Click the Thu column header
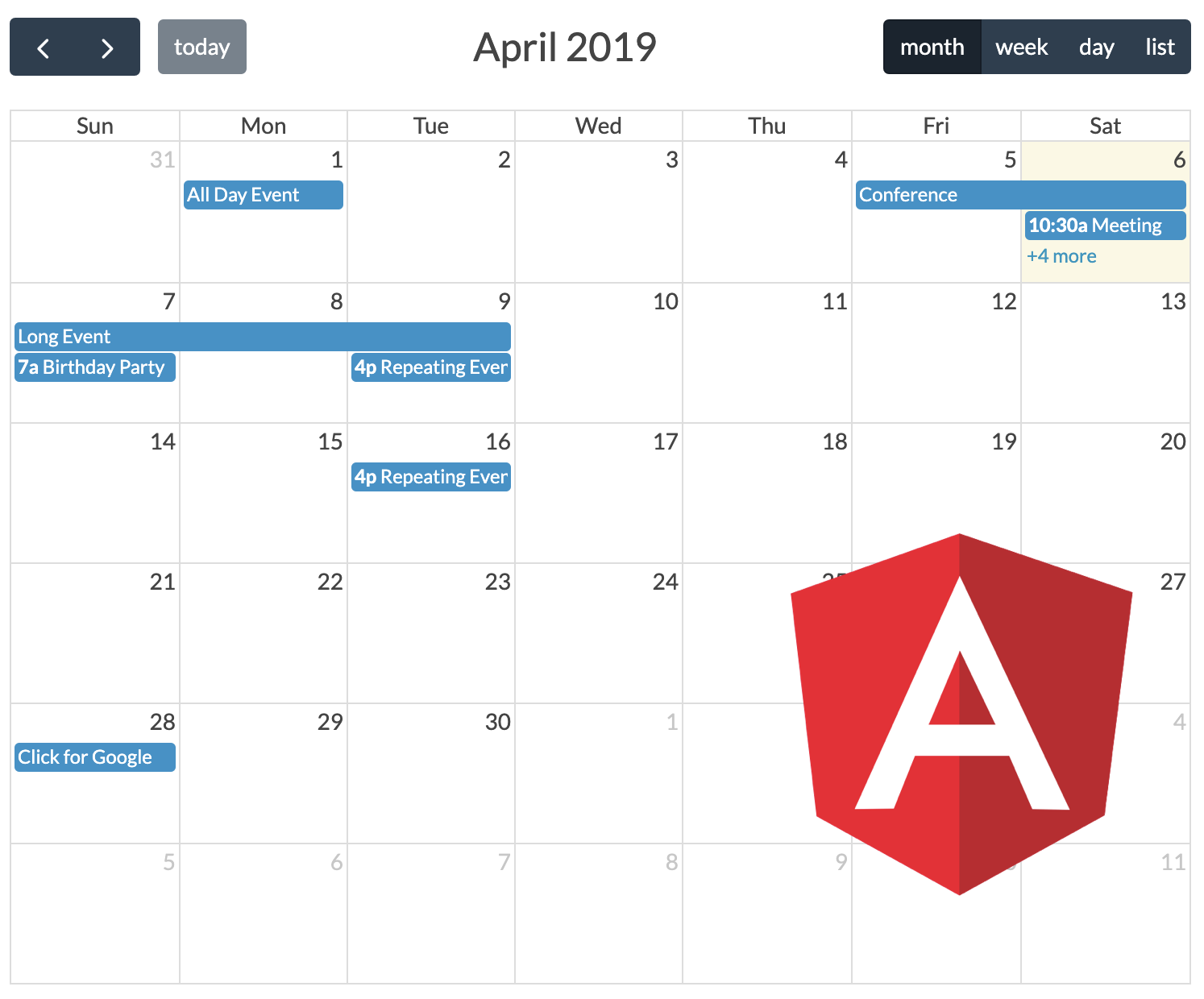Screen dimensions: 1204x999 coord(767,126)
